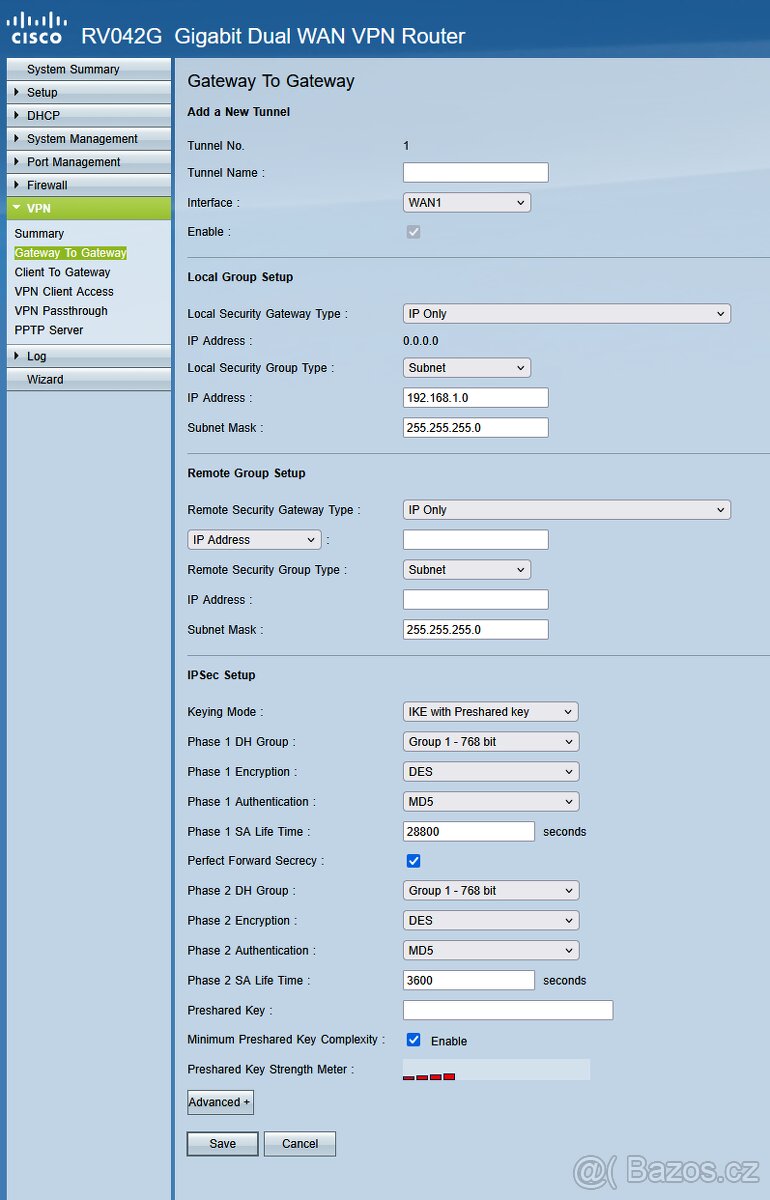Open VPN Summary link
770x1200 pixels.
(x=39, y=234)
